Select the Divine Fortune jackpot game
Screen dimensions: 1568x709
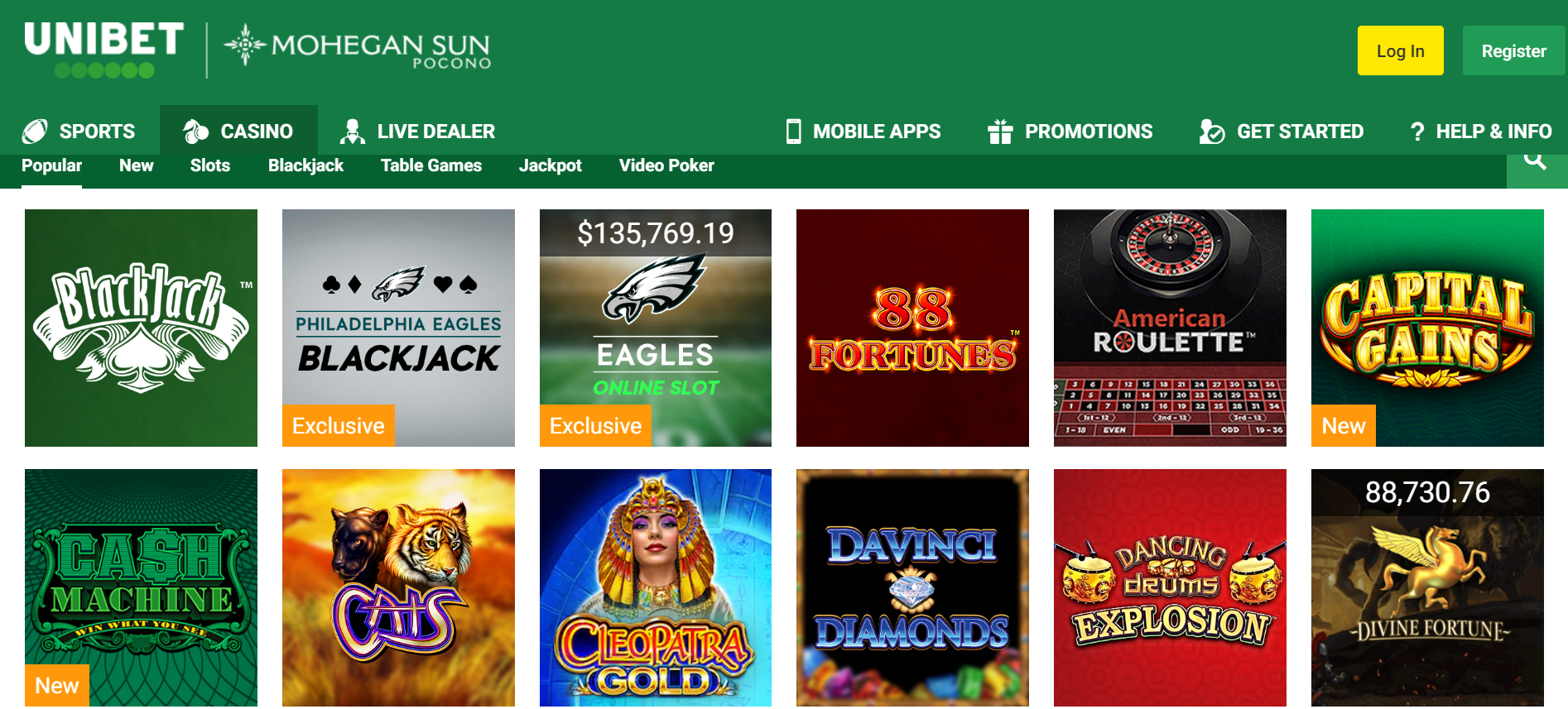coord(1427,587)
